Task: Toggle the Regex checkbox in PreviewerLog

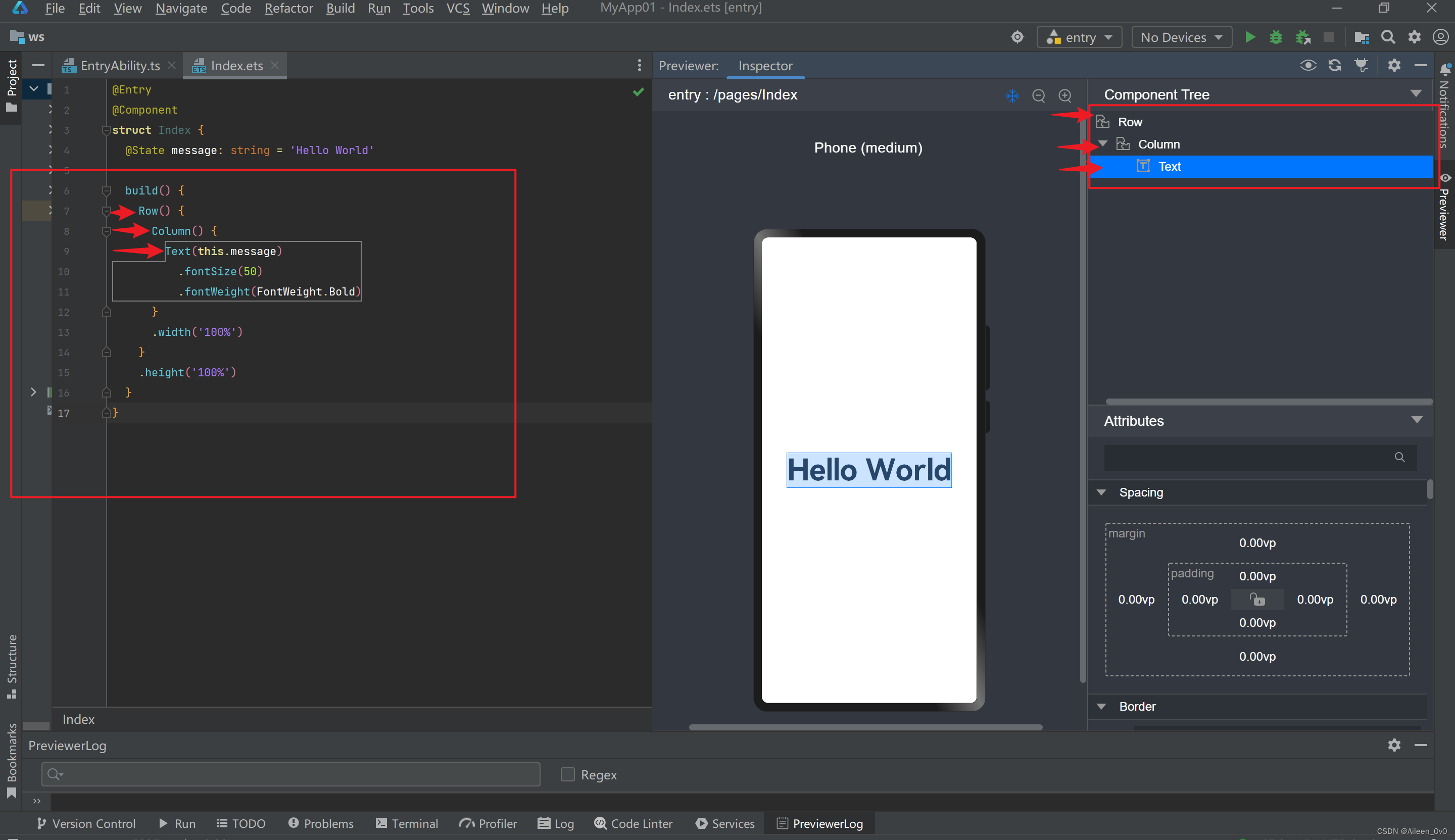Action: tap(567, 774)
